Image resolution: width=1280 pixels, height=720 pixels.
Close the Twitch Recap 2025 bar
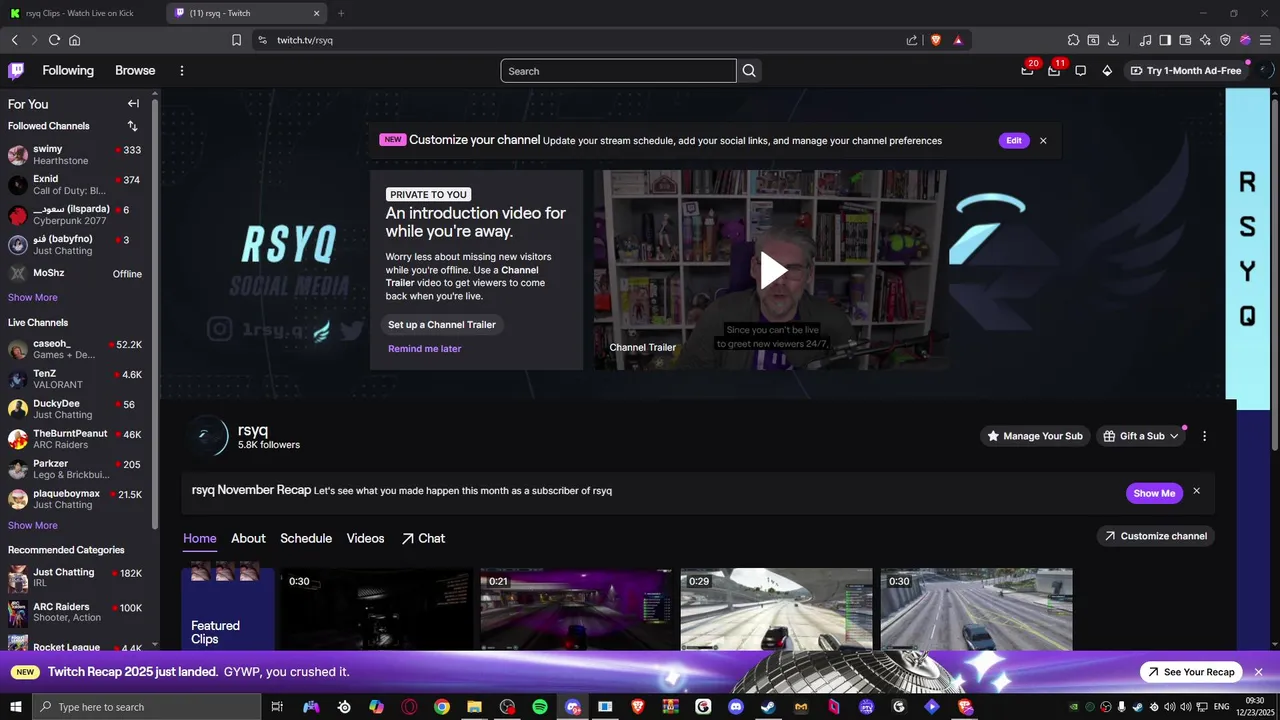click(x=1259, y=672)
